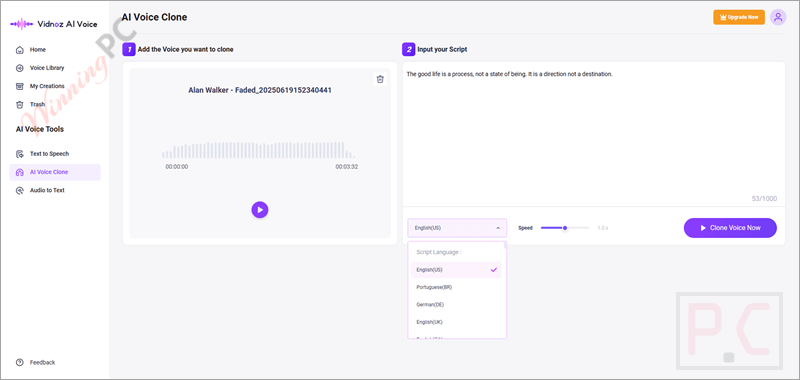Click inside the script text area
Screen dimensions: 800x380
tap(594, 134)
